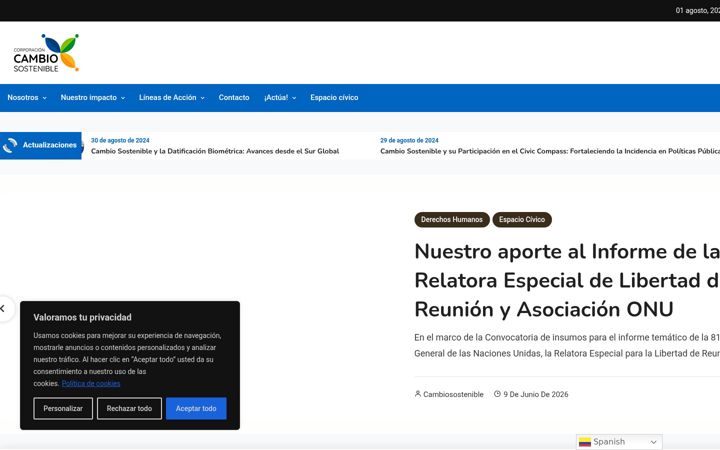Click the 9 De Junio De 2026 date
Viewport: 720px width, 450px height.
tap(535, 394)
